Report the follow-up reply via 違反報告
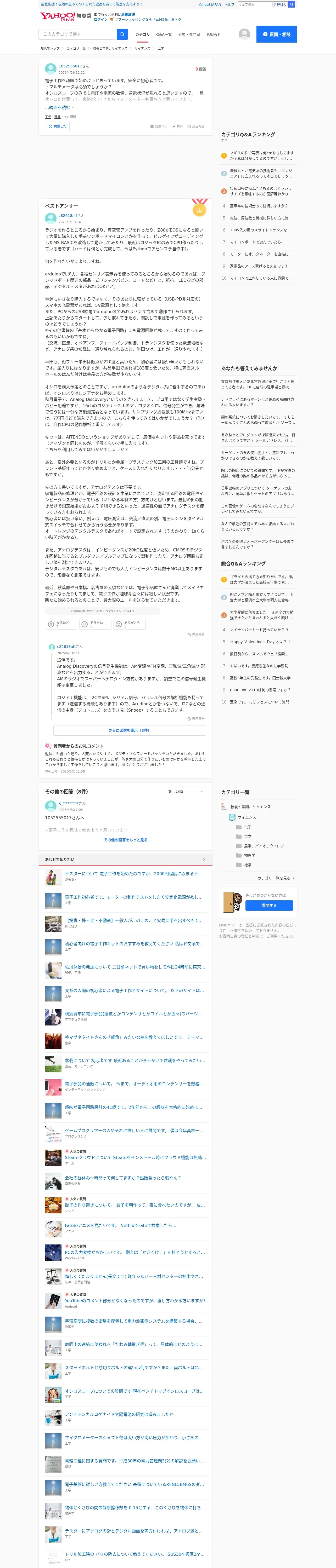Screen dimensions: 336x1568 196,719
